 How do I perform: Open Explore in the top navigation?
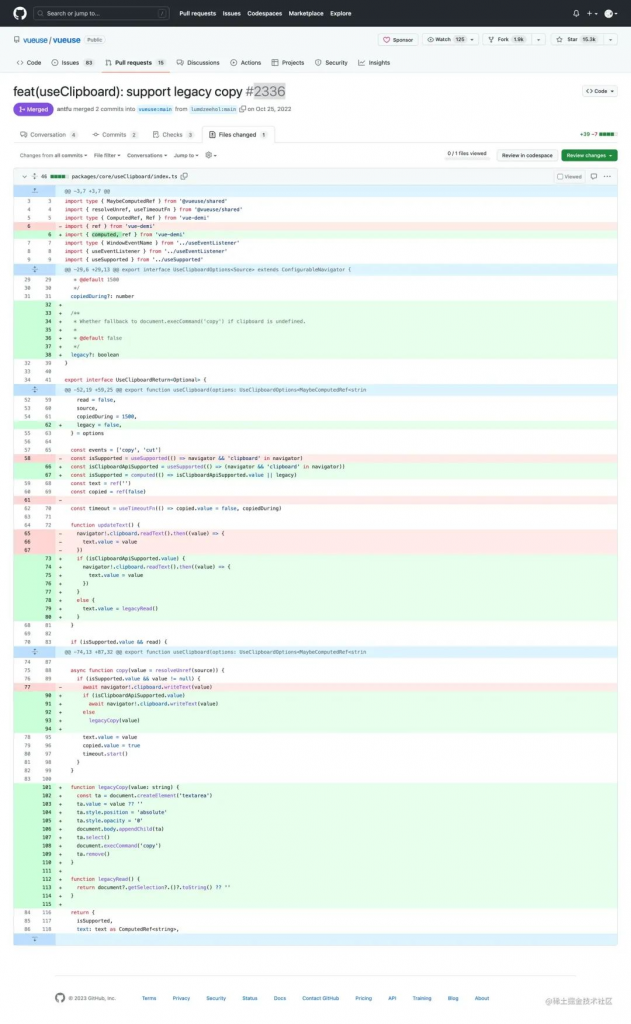tap(340, 13)
